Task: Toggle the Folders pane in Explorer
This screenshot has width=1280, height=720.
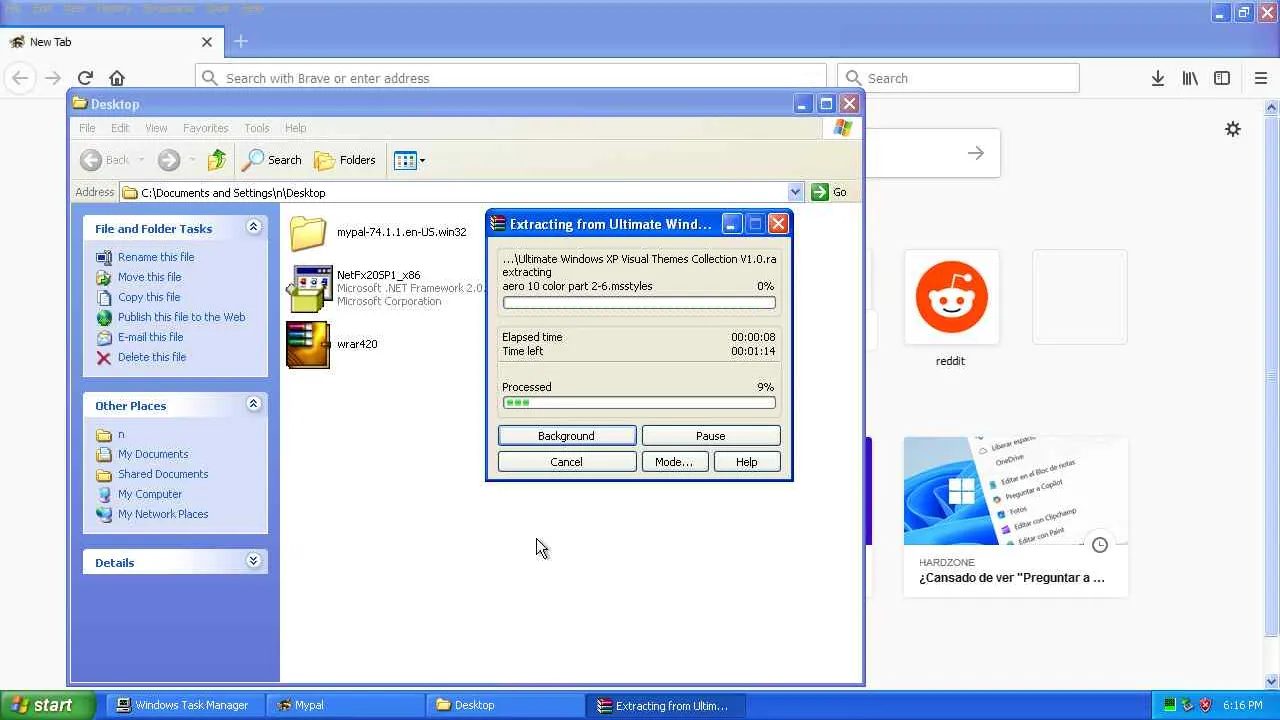Action: point(345,160)
